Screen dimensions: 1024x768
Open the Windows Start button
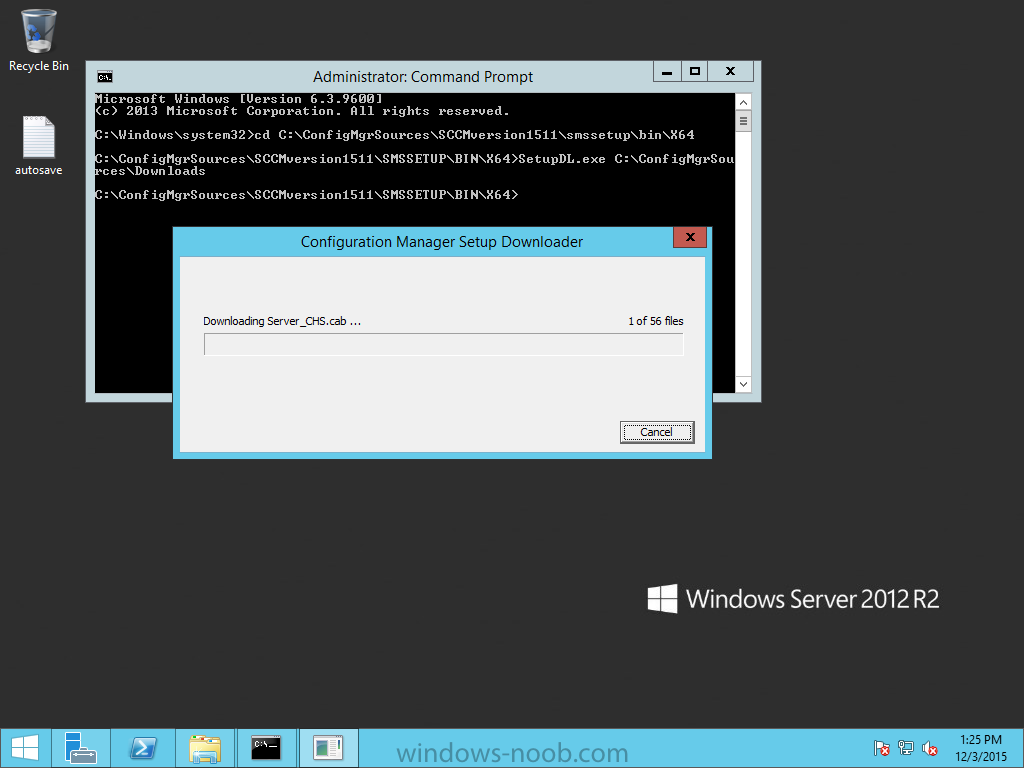pyautogui.click(x=25, y=748)
